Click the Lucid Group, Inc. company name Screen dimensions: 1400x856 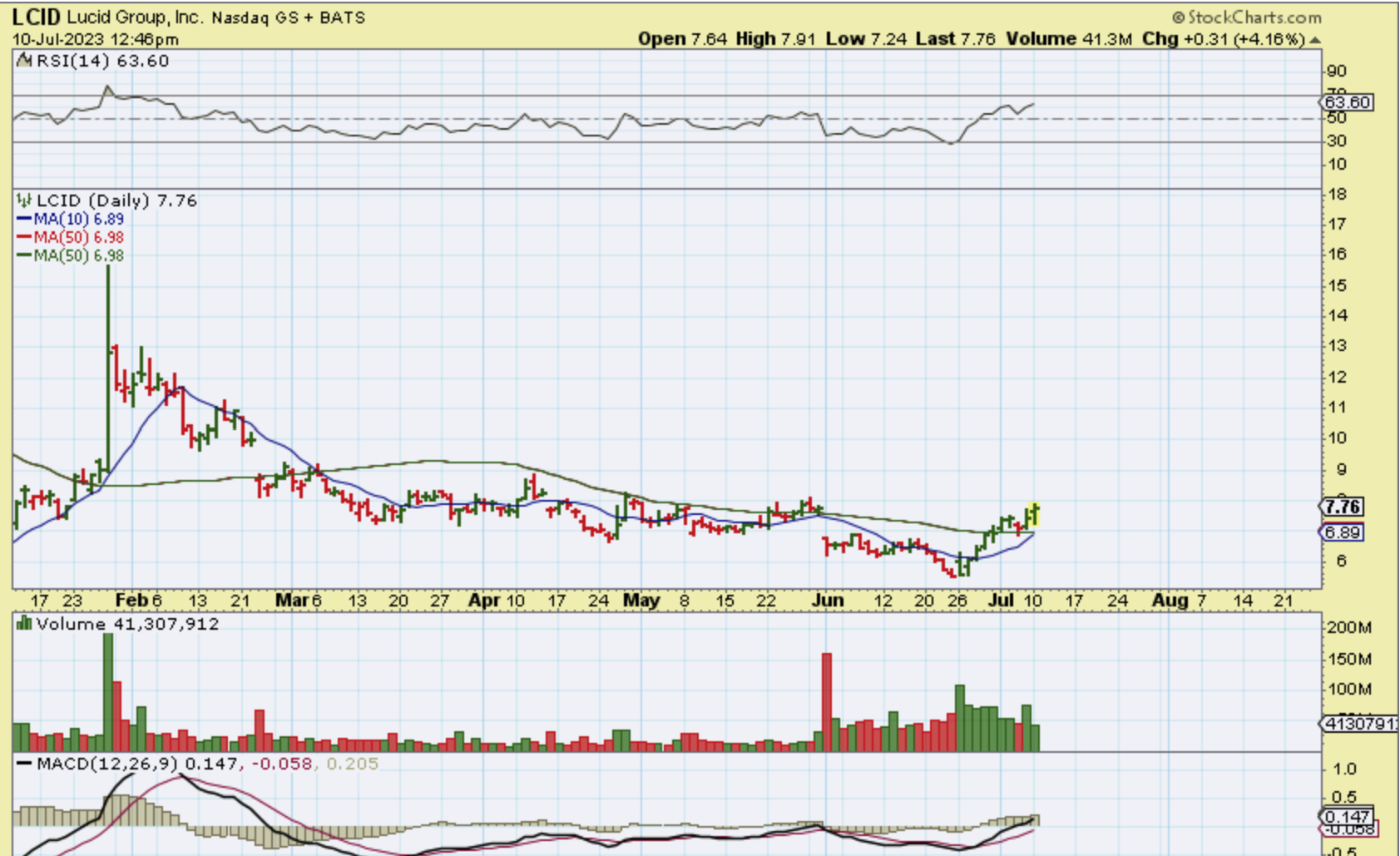click(135, 17)
